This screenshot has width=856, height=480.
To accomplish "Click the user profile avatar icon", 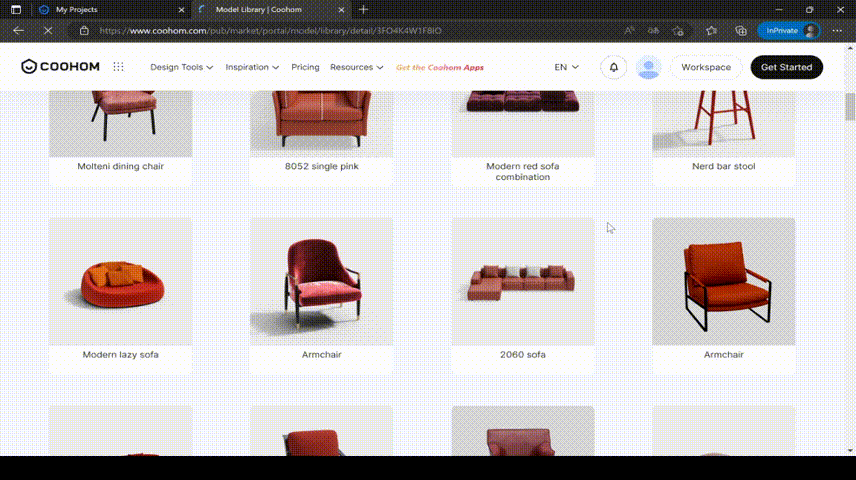I will point(649,67).
